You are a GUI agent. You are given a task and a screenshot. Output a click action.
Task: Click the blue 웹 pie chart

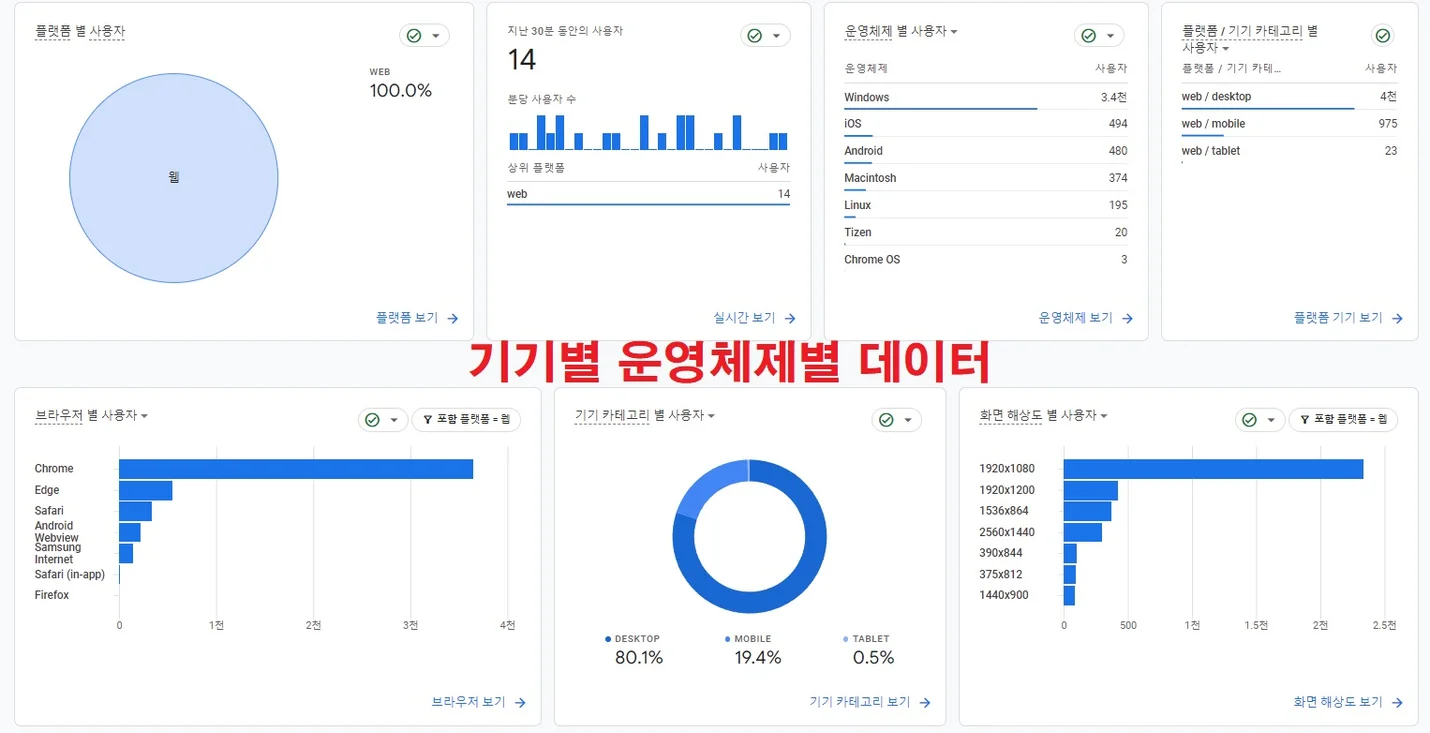pyautogui.click(x=174, y=178)
